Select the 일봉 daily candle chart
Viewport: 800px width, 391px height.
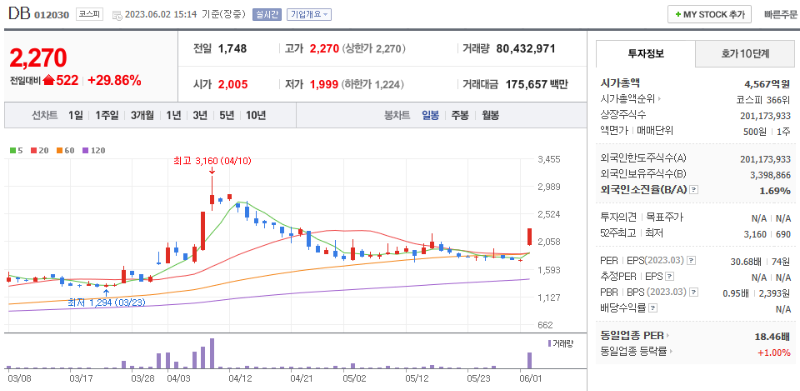point(430,115)
